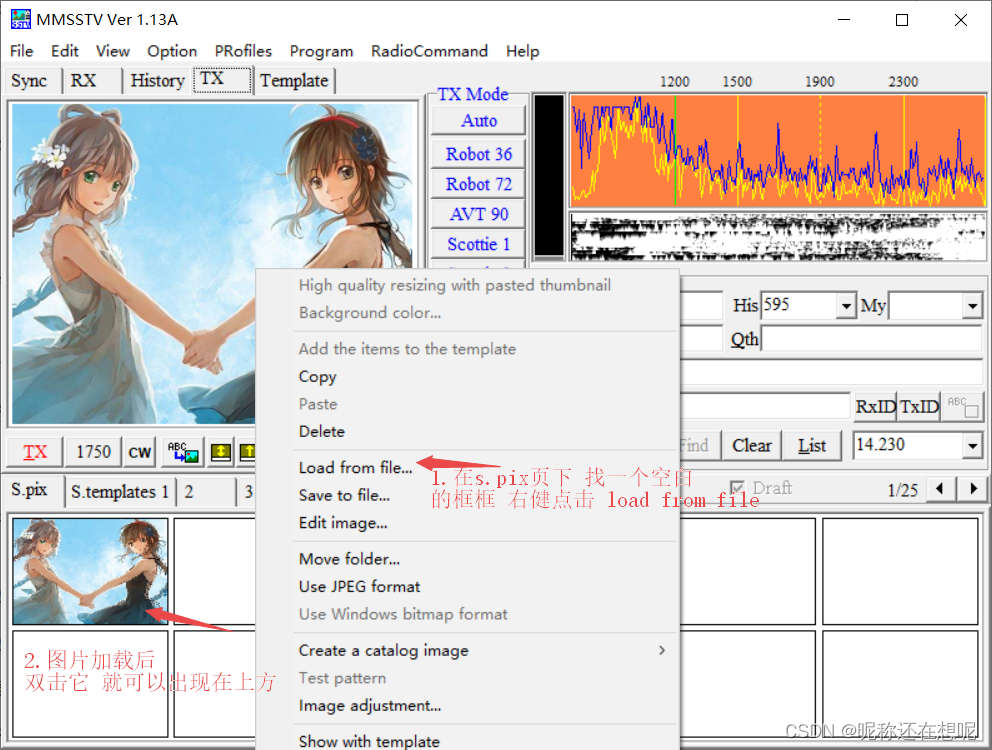
Task: Click the MMSSTV application icon in title bar
Action: 20,19
